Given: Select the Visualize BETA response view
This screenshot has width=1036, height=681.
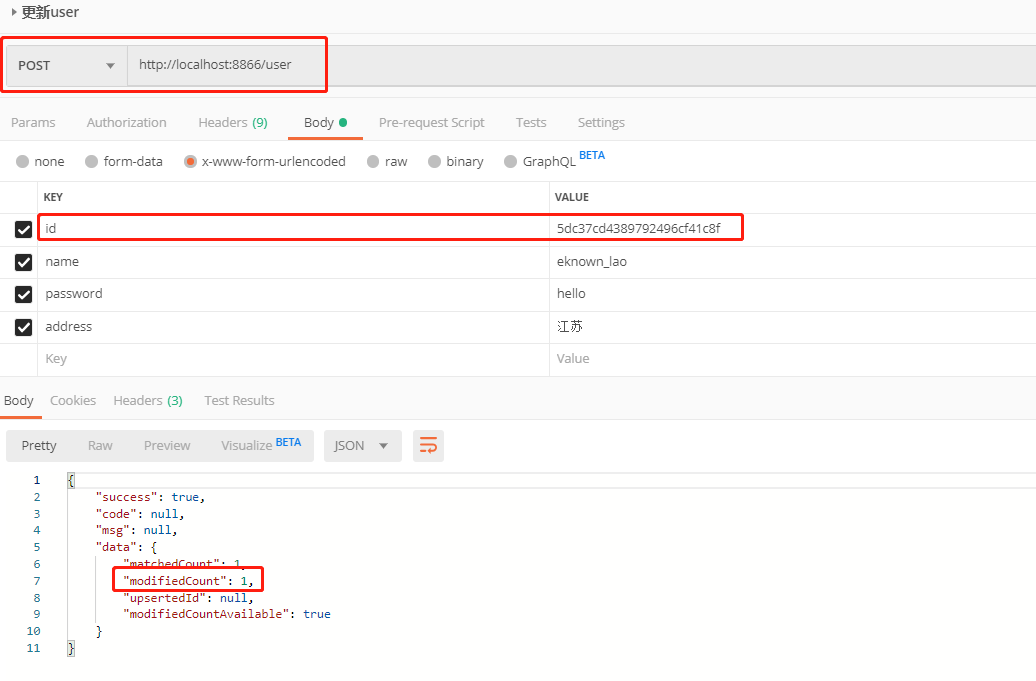Looking at the screenshot, I should click(261, 445).
